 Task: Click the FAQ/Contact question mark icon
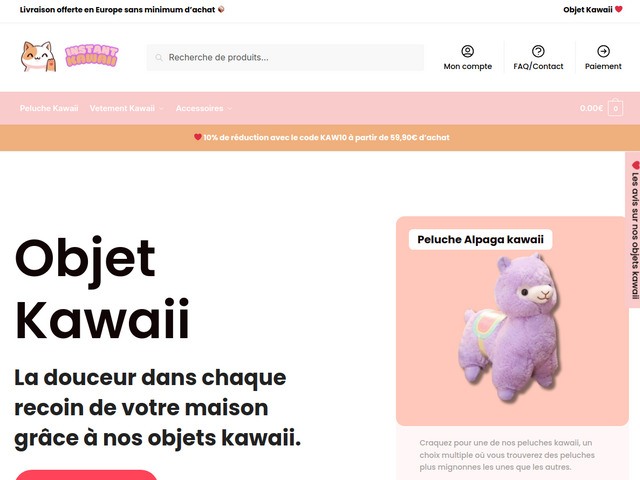click(x=538, y=51)
